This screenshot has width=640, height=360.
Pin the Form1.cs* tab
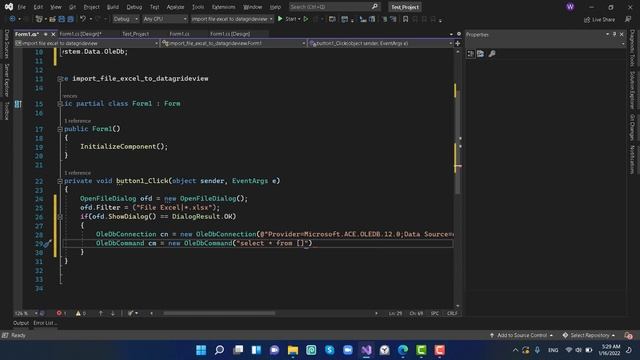click(46, 34)
